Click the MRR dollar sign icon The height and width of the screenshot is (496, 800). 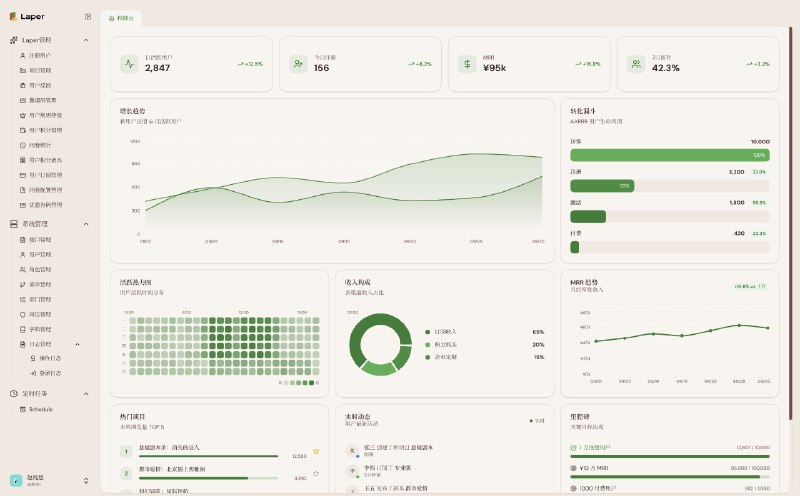(x=467, y=64)
